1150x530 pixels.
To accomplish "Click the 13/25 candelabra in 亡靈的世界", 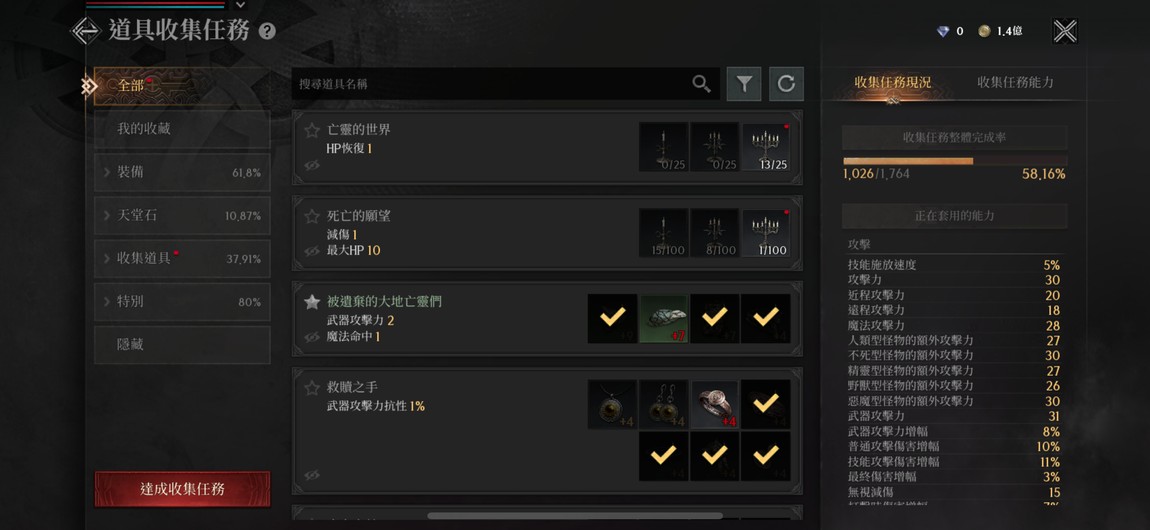I will click(x=766, y=147).
